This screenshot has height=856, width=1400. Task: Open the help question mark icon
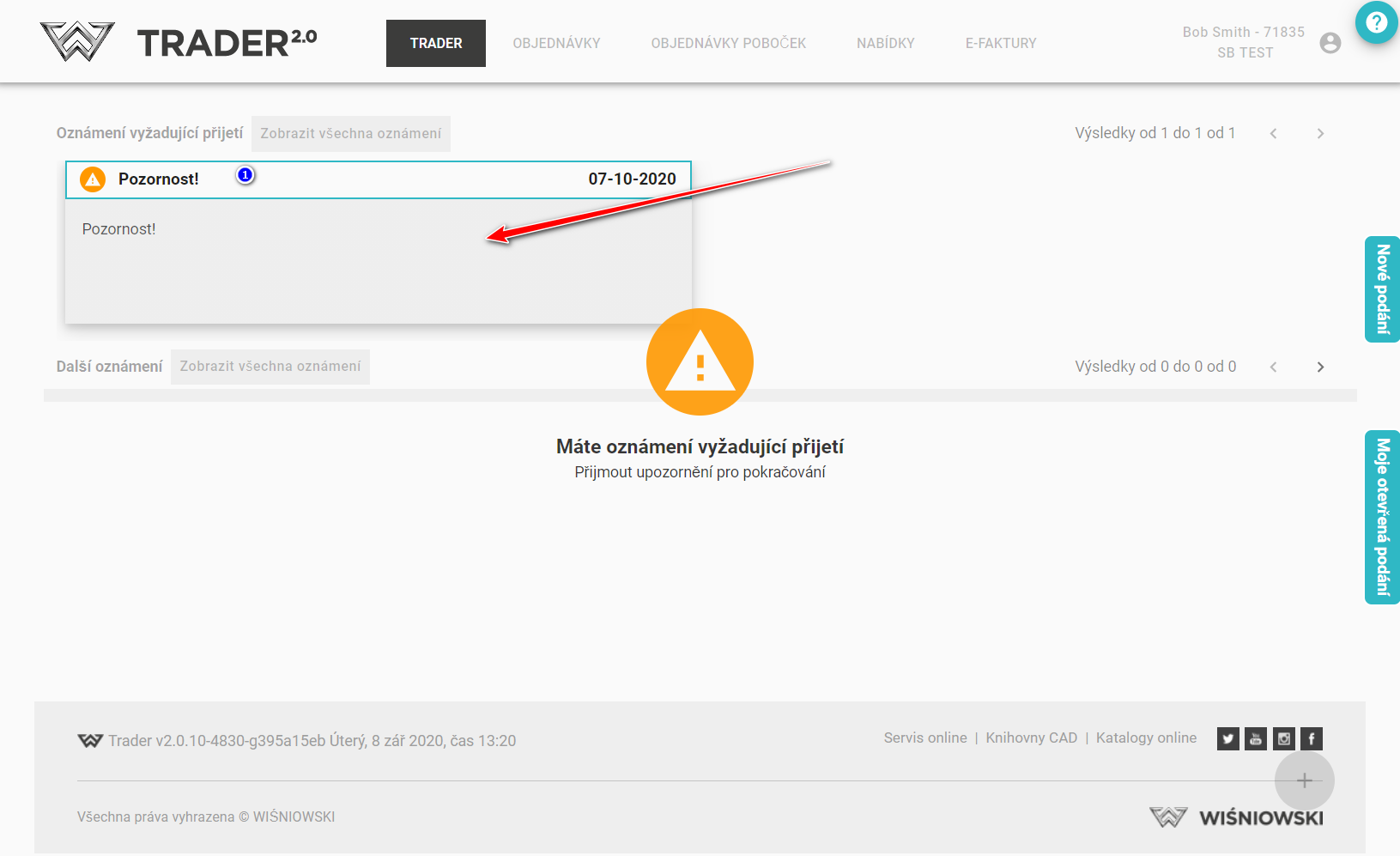pyautogui.click(x=1376, y=22)
